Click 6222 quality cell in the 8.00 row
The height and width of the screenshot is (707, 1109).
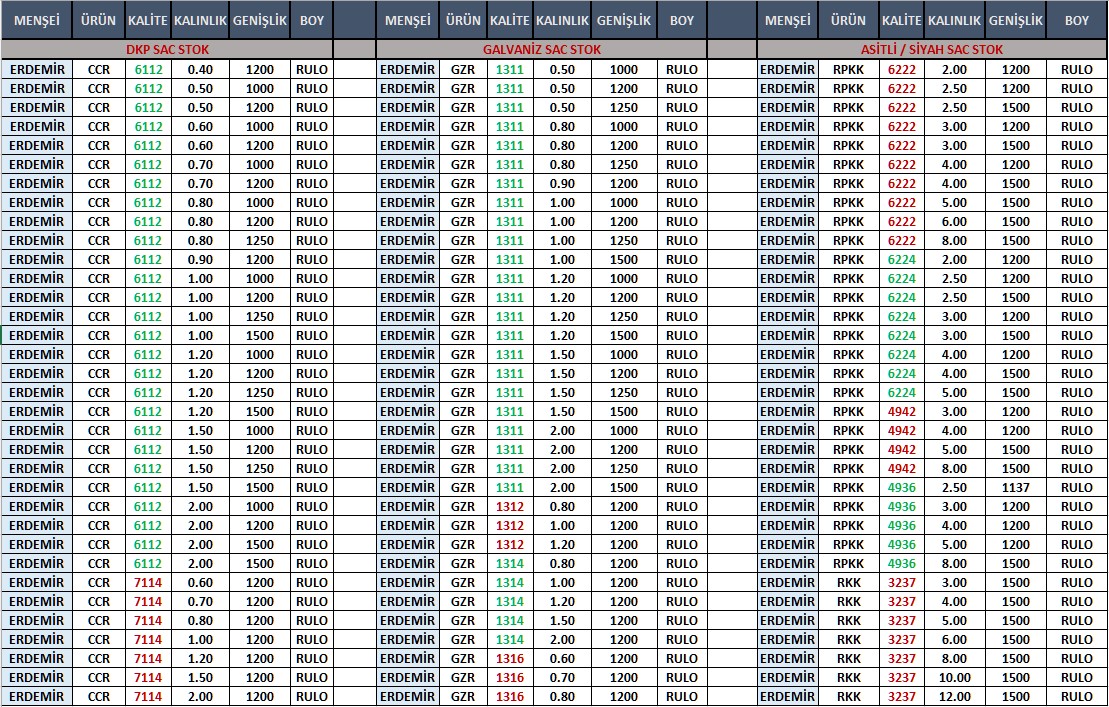tap(901, 240)
